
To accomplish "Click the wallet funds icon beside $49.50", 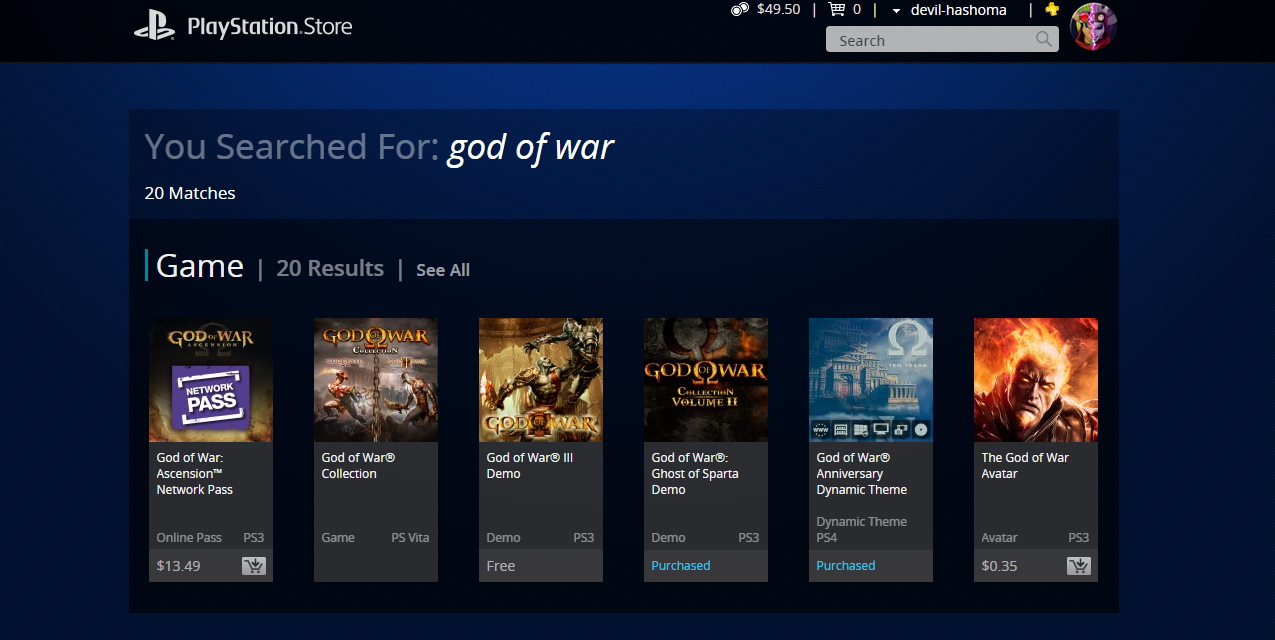I will click(x=740, y=10).
